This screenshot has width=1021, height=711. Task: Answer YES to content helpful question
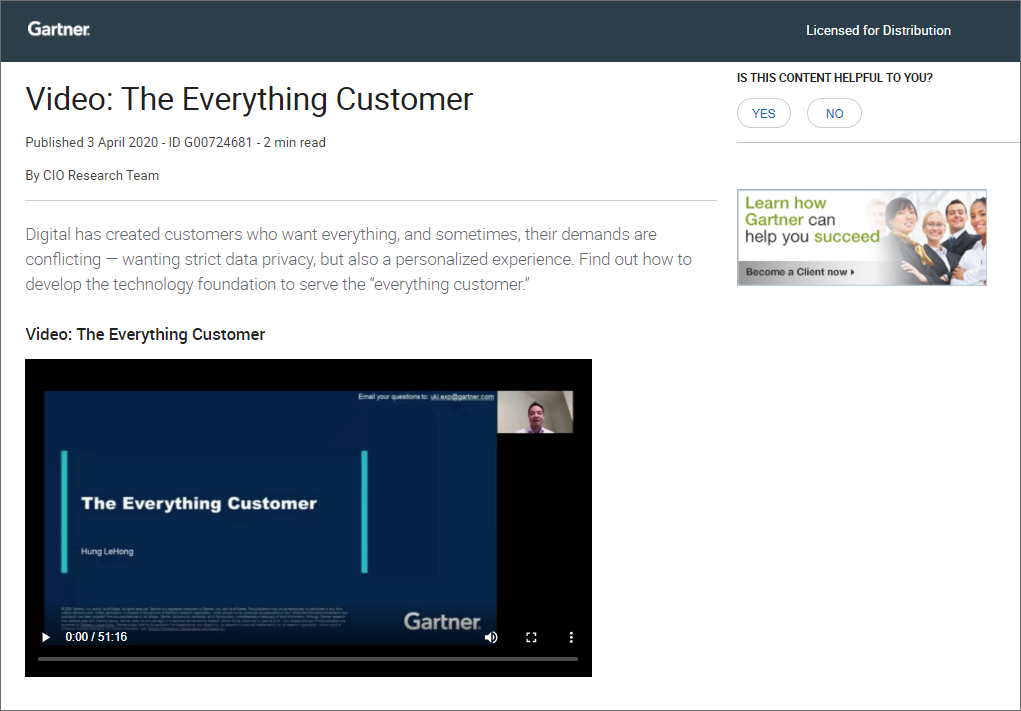coord(764,113)
